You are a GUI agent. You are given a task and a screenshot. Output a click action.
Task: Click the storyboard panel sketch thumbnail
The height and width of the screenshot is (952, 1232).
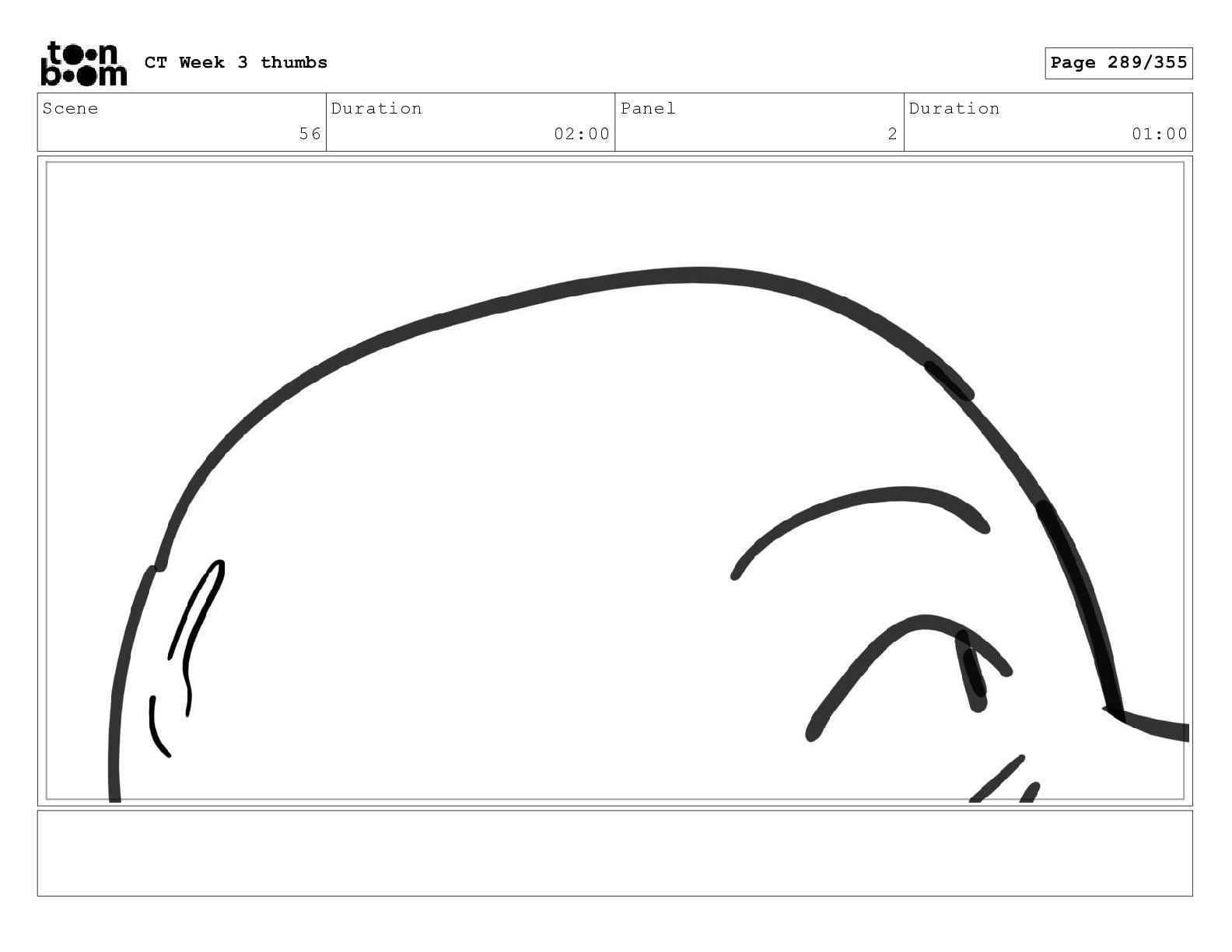[x=615, y=481]
